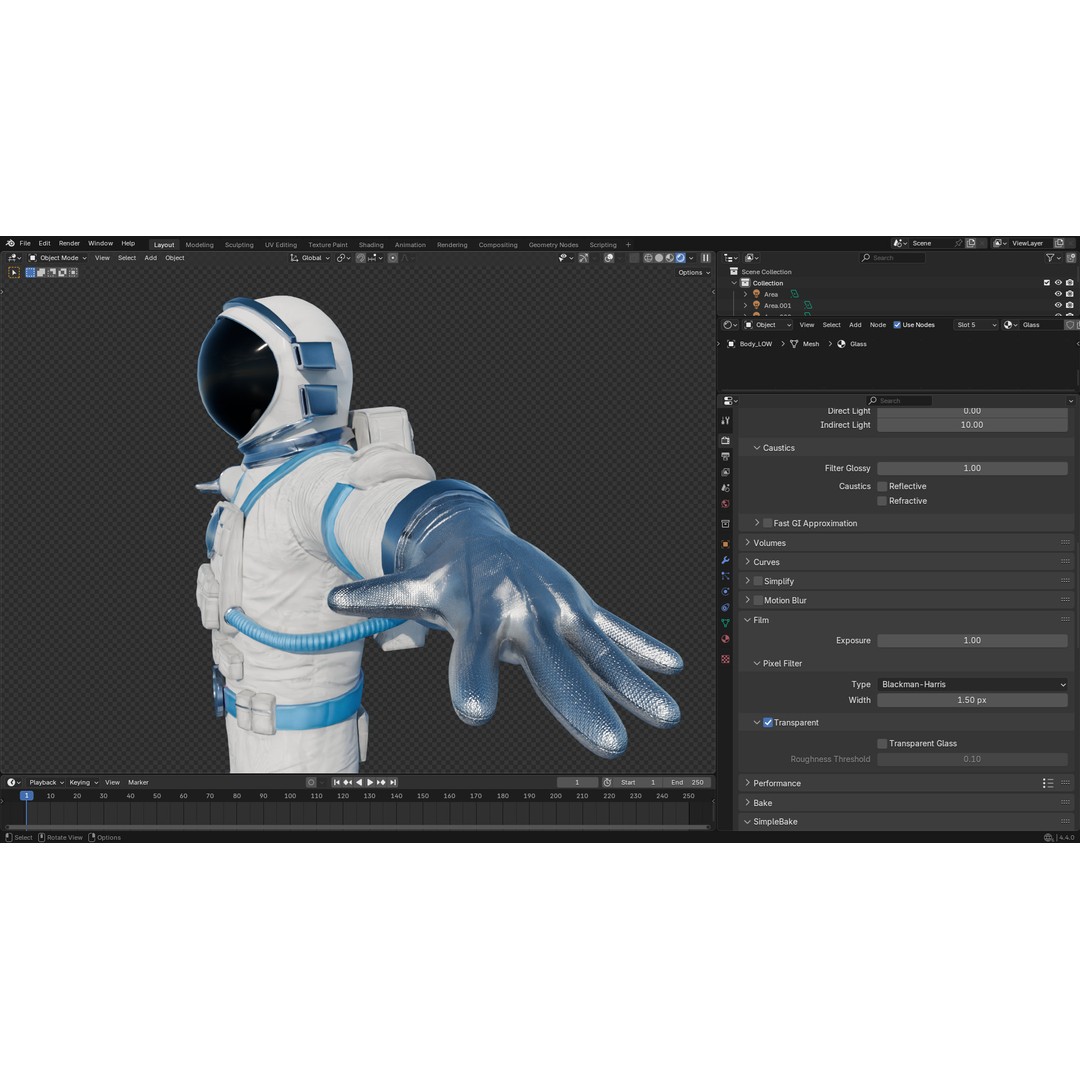Switch to the Shading workspace tab

(x=371, y=244)
